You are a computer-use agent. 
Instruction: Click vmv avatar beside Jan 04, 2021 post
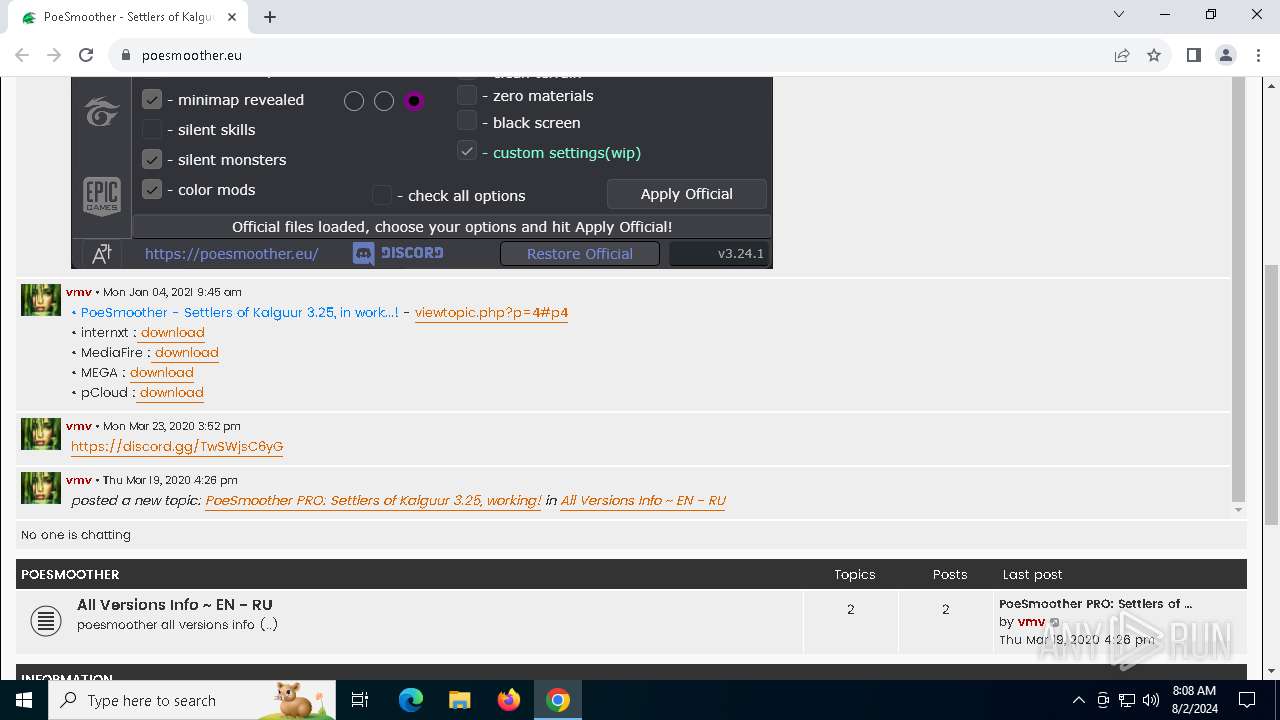(41, 300)
